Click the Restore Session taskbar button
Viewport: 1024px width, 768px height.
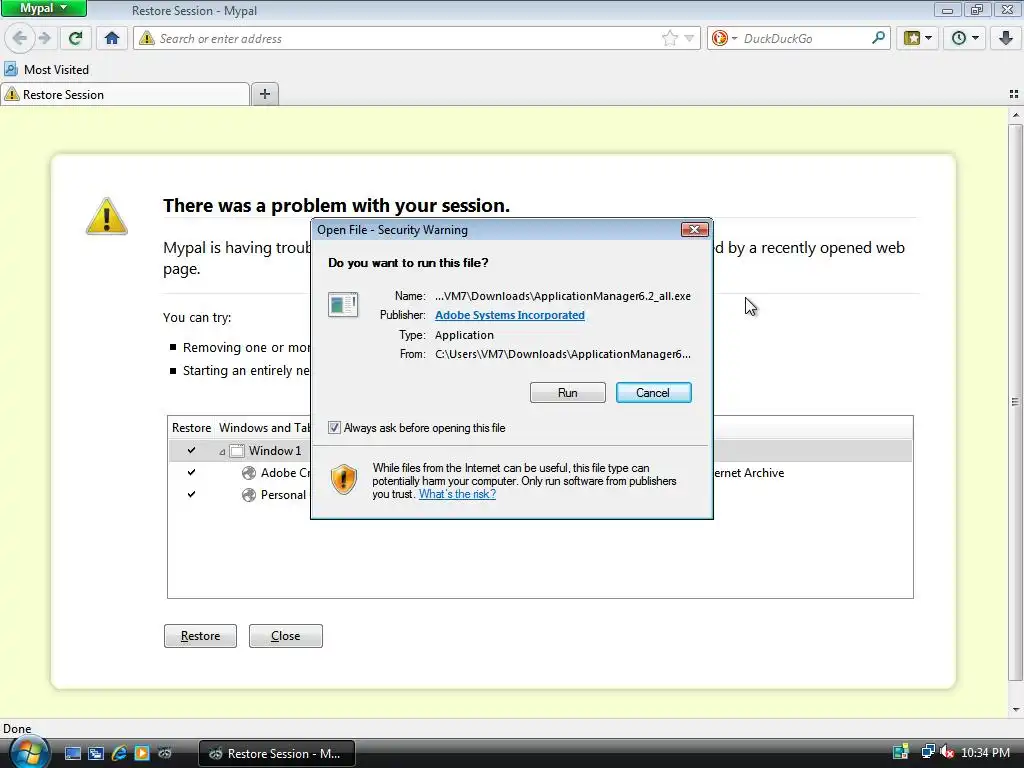click(276, 753)
